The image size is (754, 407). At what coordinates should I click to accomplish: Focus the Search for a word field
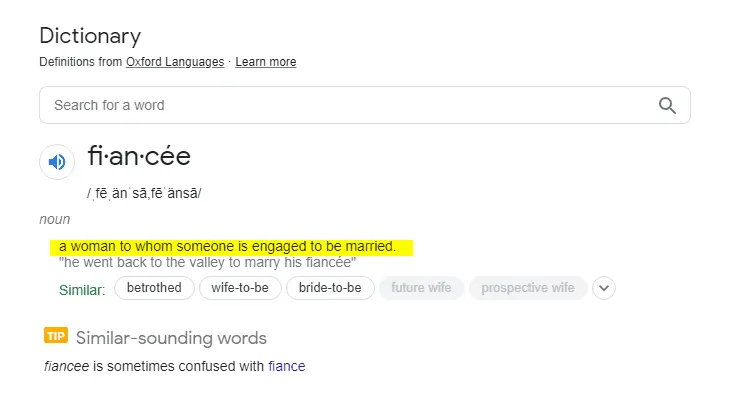[x=340, y=105]
